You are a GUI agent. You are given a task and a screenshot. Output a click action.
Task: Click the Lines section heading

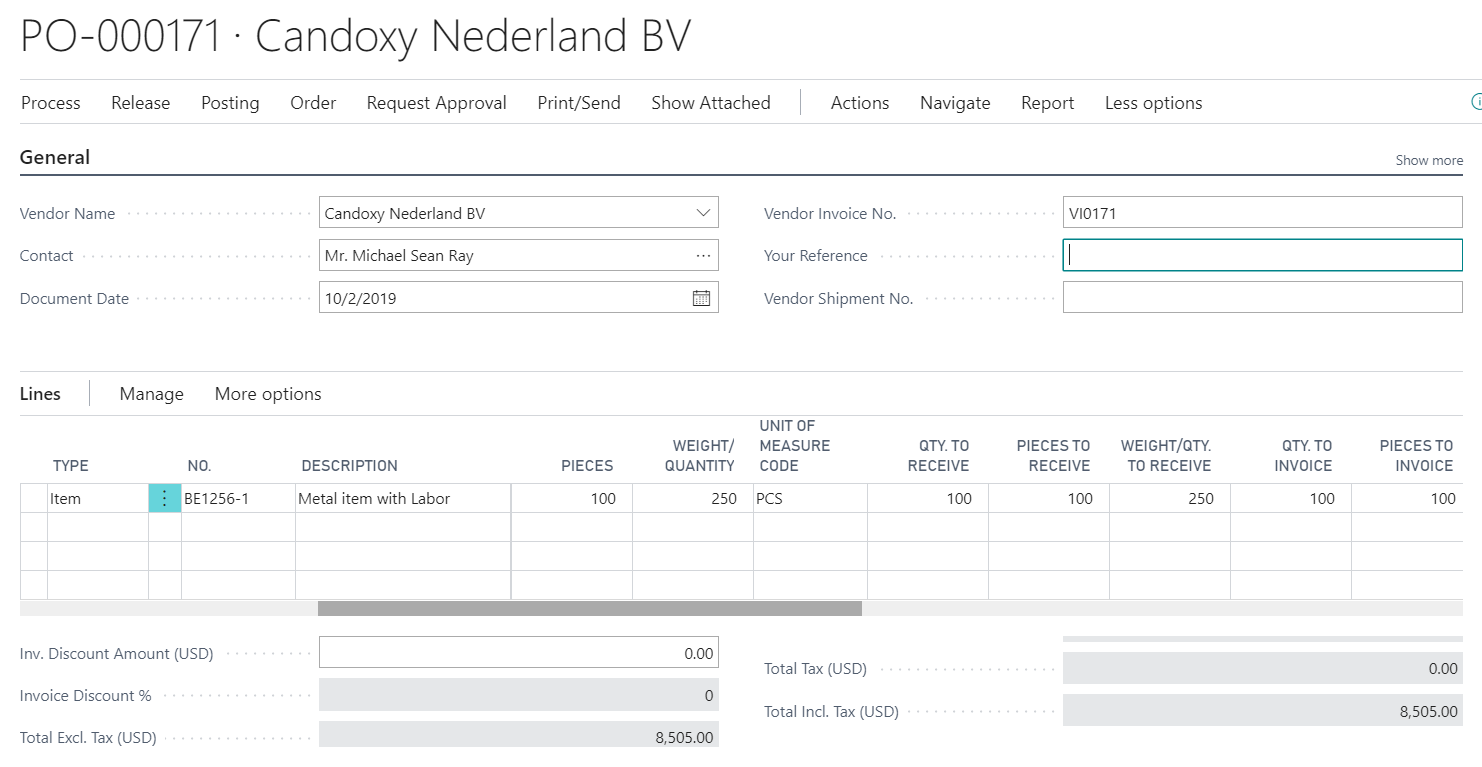pyautogui.click(x=40, y=394)
